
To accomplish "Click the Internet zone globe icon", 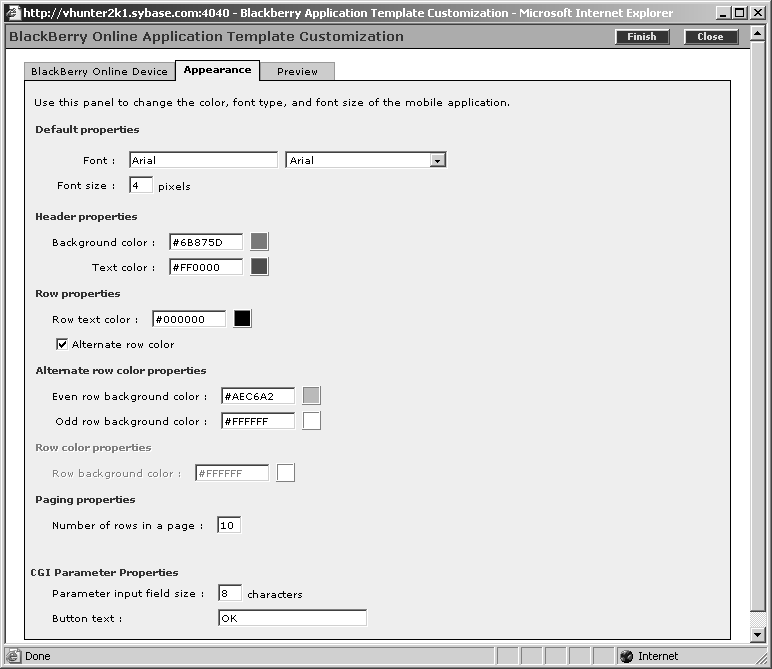I will pos(626,656).
